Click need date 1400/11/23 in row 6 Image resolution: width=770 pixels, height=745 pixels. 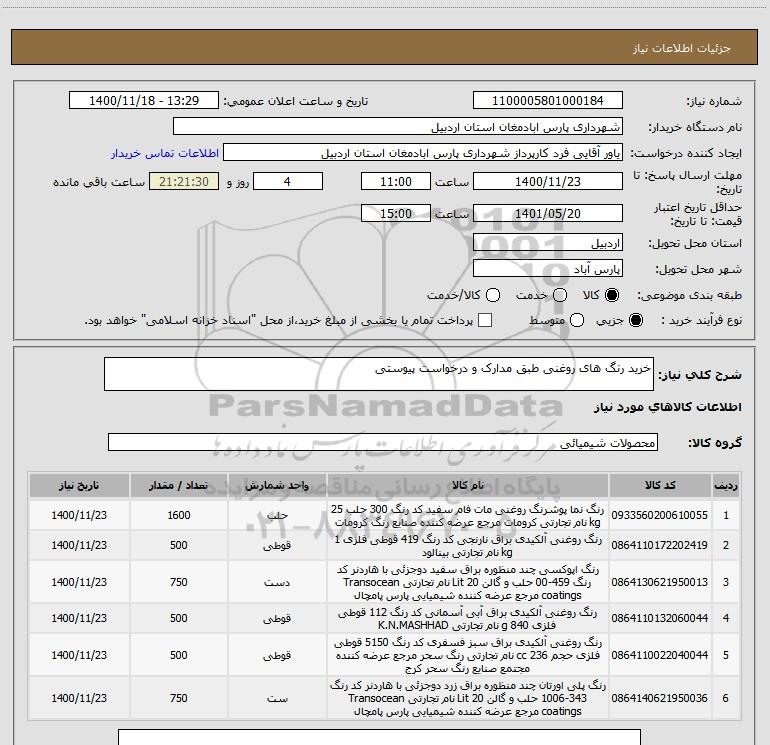pyautogui.click(x=79, y=698)
